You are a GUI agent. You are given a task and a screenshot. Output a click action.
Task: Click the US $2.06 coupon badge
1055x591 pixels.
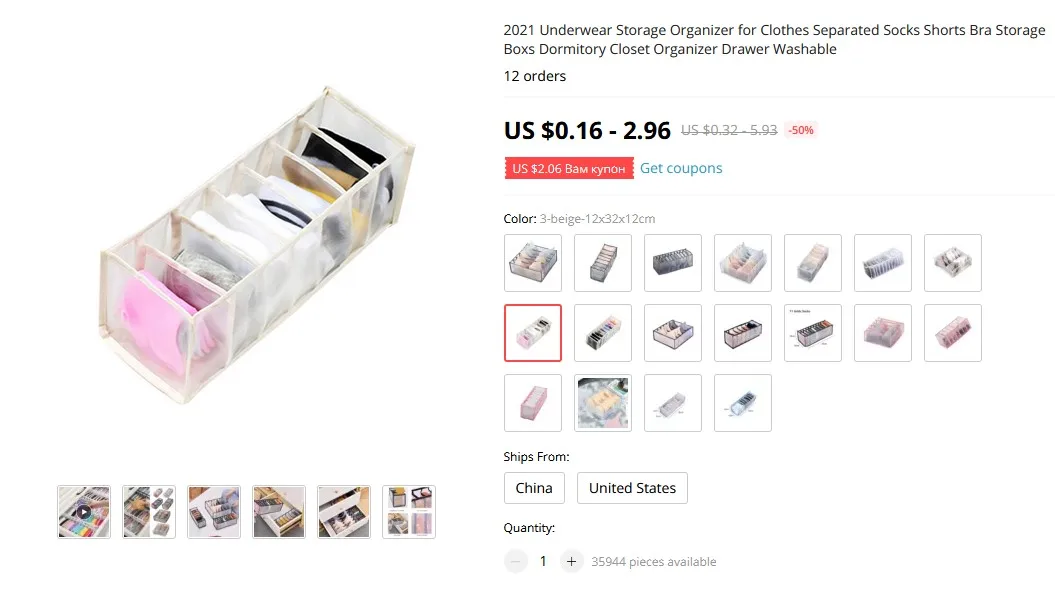[x=569, y=168]
